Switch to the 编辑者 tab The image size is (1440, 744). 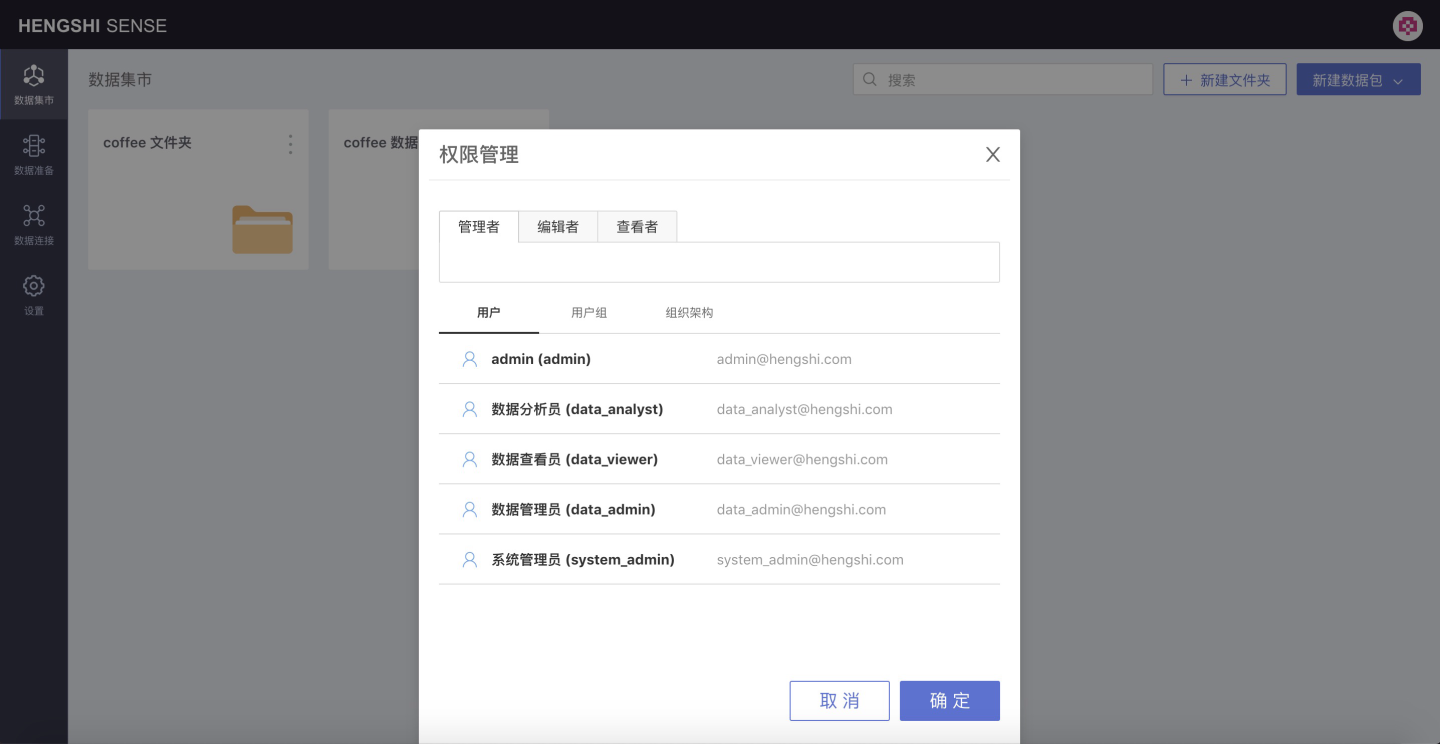pos(558,227)
